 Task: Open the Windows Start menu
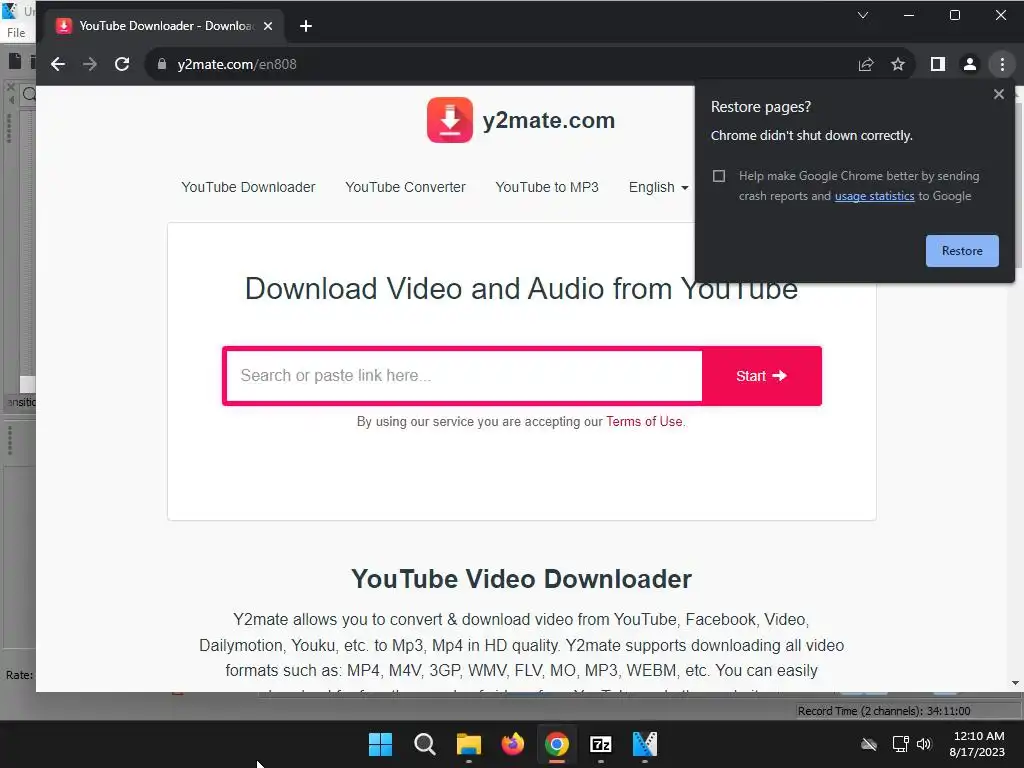(380, 744)
